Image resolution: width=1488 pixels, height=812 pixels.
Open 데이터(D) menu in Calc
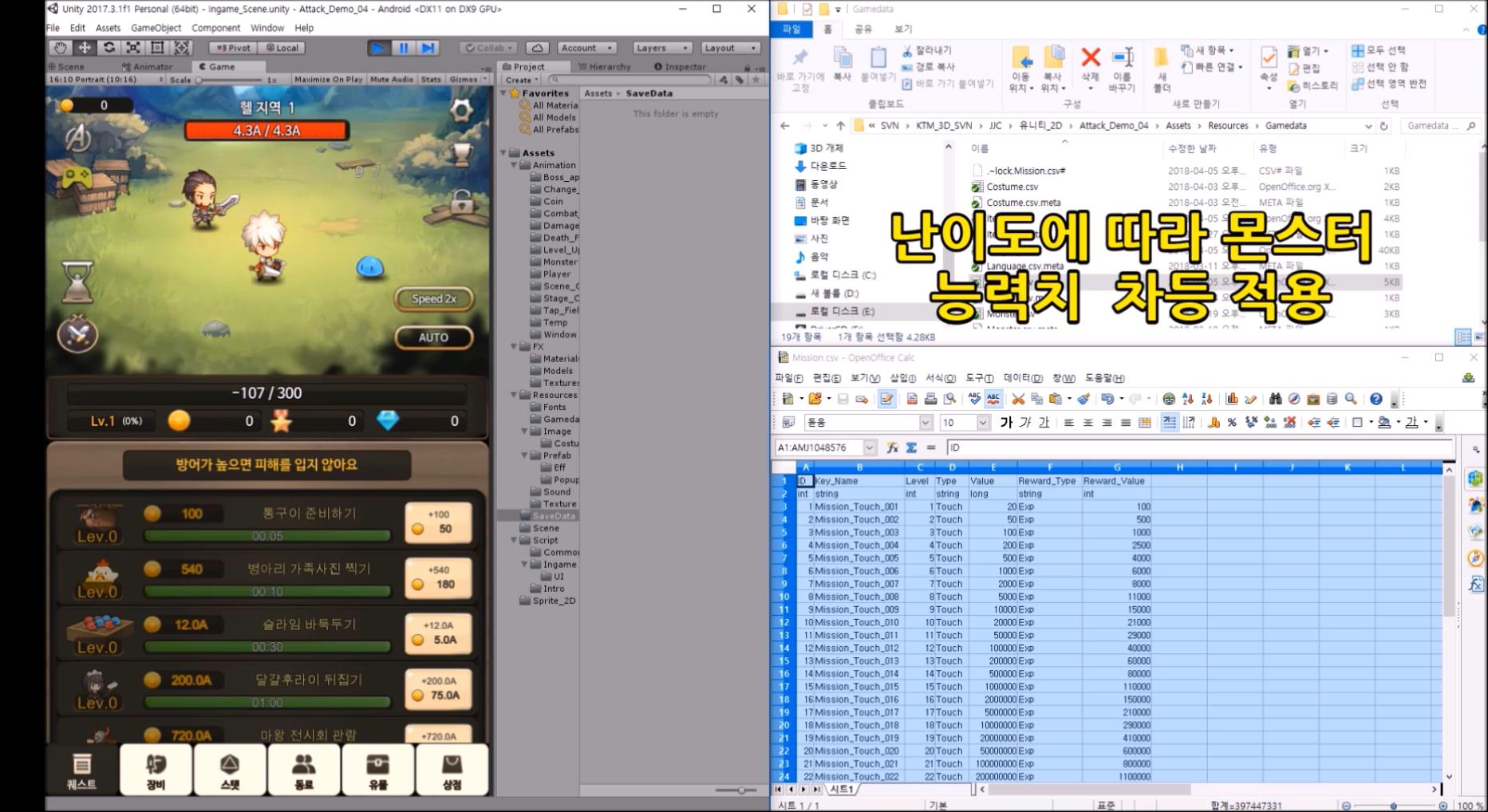click(1023, 378)
